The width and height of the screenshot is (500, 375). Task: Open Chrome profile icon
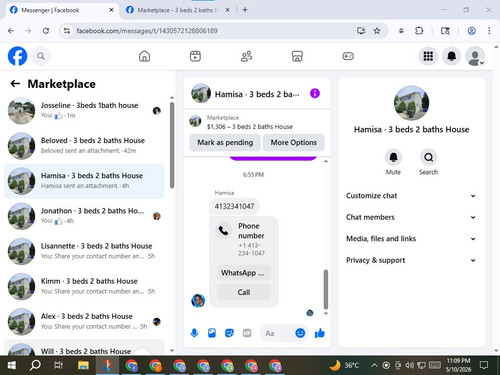coord(471,31)
